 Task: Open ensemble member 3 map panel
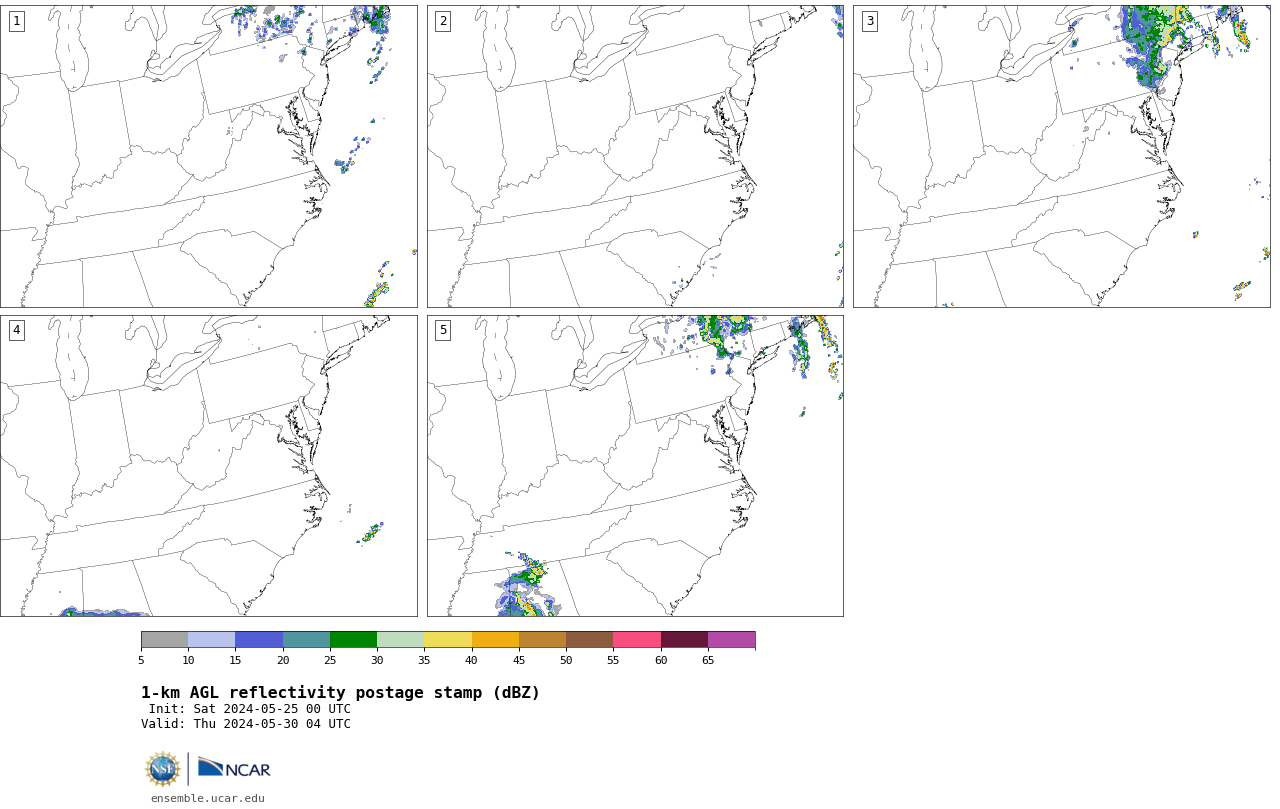coord(1062,156)
